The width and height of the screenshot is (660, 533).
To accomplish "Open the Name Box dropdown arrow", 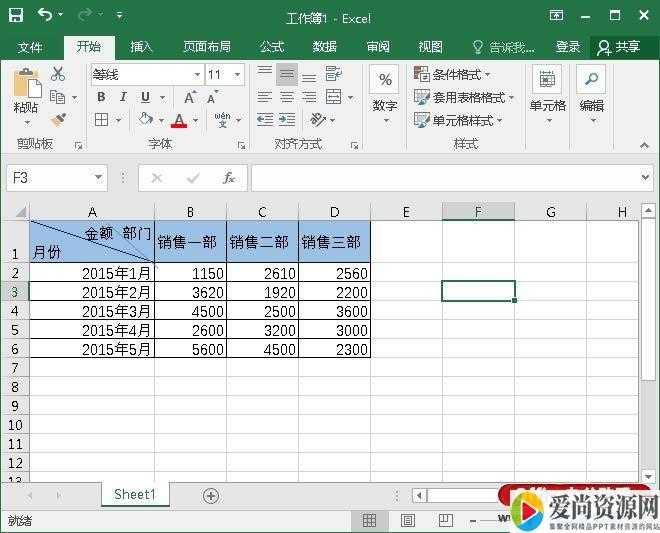I will (x=98, y=178).
